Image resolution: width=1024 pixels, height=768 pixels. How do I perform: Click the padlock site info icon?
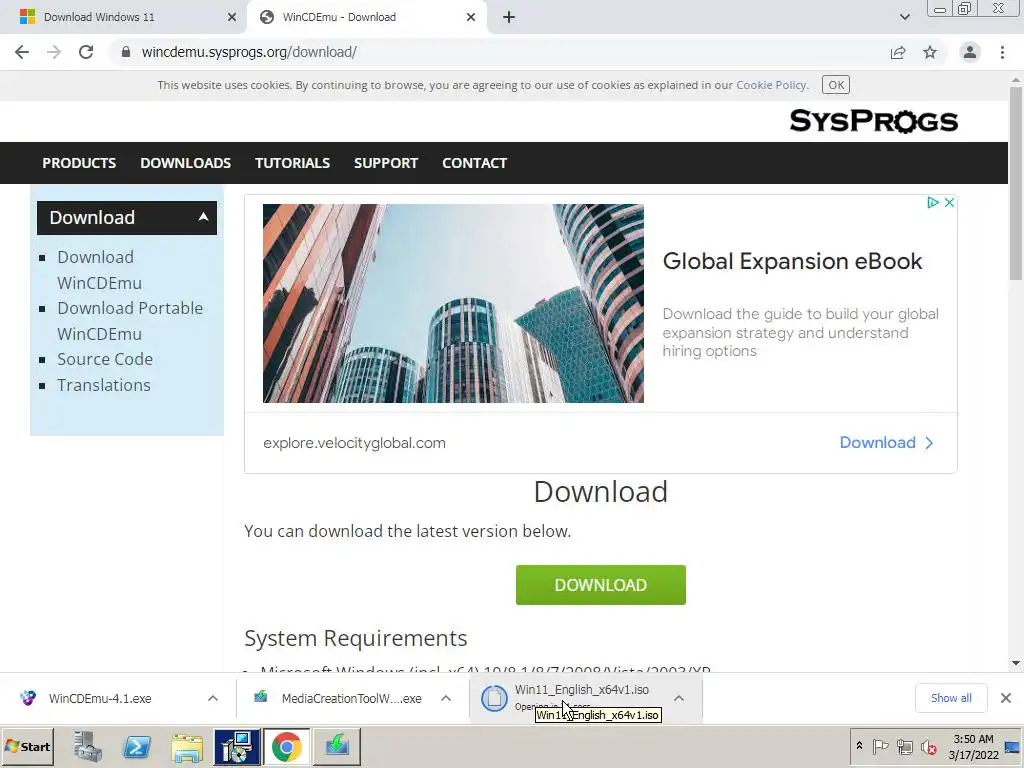tap(126, 52)
